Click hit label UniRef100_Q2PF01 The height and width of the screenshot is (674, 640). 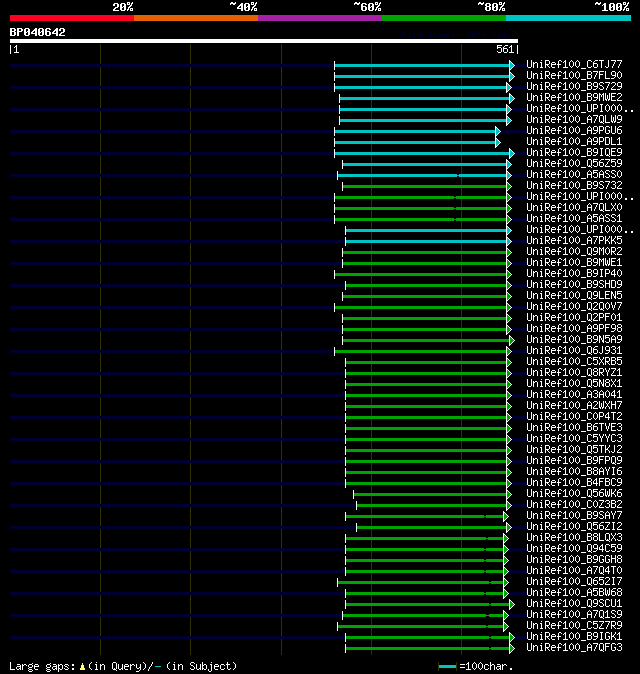point(574,318)
